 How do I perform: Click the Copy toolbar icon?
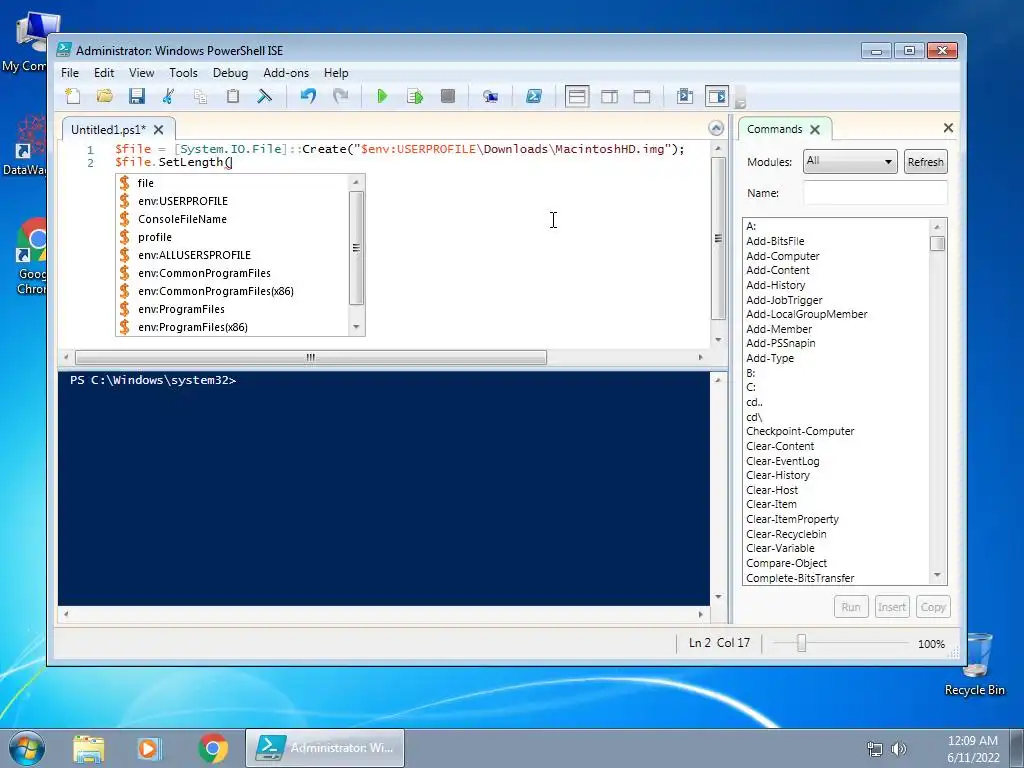200,97
